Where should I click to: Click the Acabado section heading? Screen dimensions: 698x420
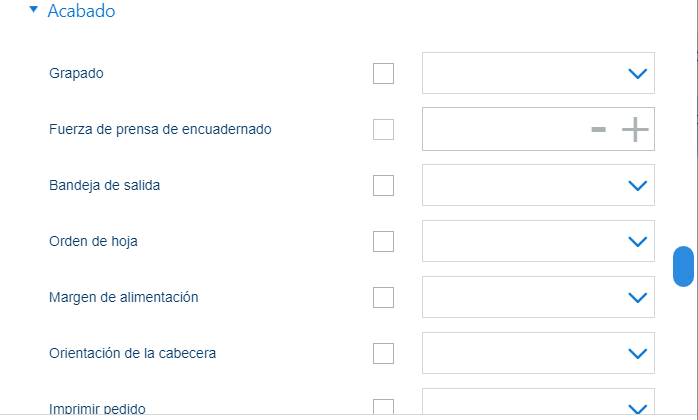[x=81, y=11]
